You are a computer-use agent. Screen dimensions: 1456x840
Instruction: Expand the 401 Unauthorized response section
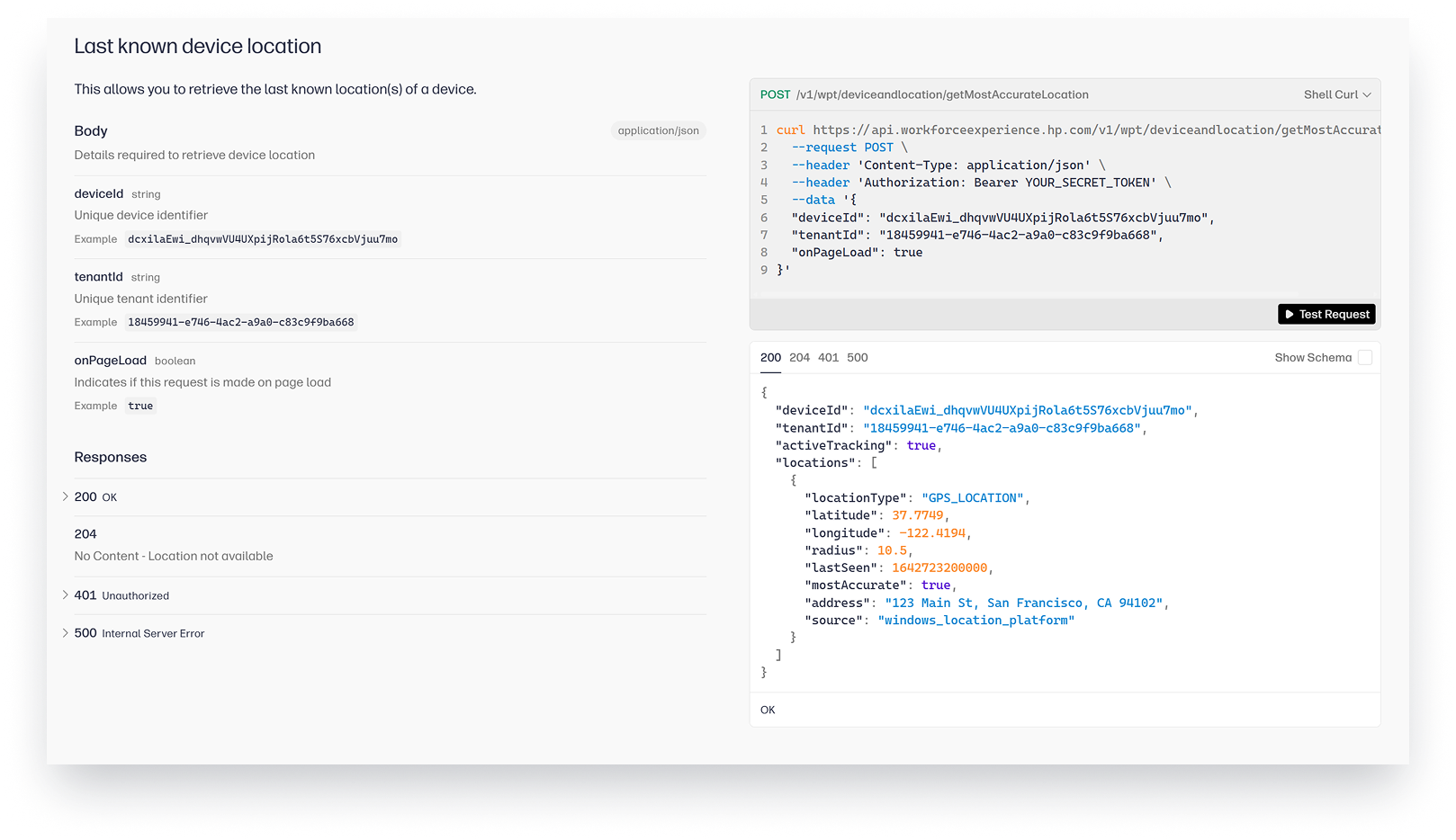[x=121, y=595]
